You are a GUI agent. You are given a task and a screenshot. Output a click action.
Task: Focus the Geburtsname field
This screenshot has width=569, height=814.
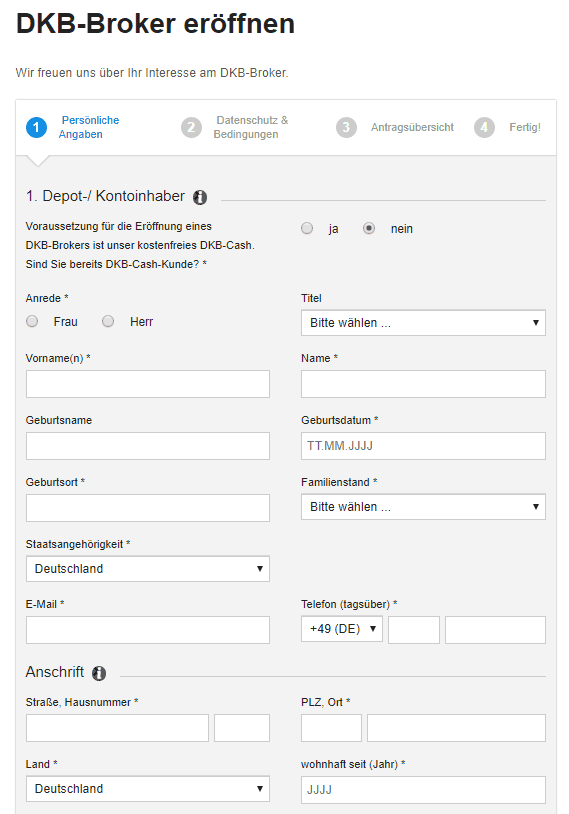point(148,446)
